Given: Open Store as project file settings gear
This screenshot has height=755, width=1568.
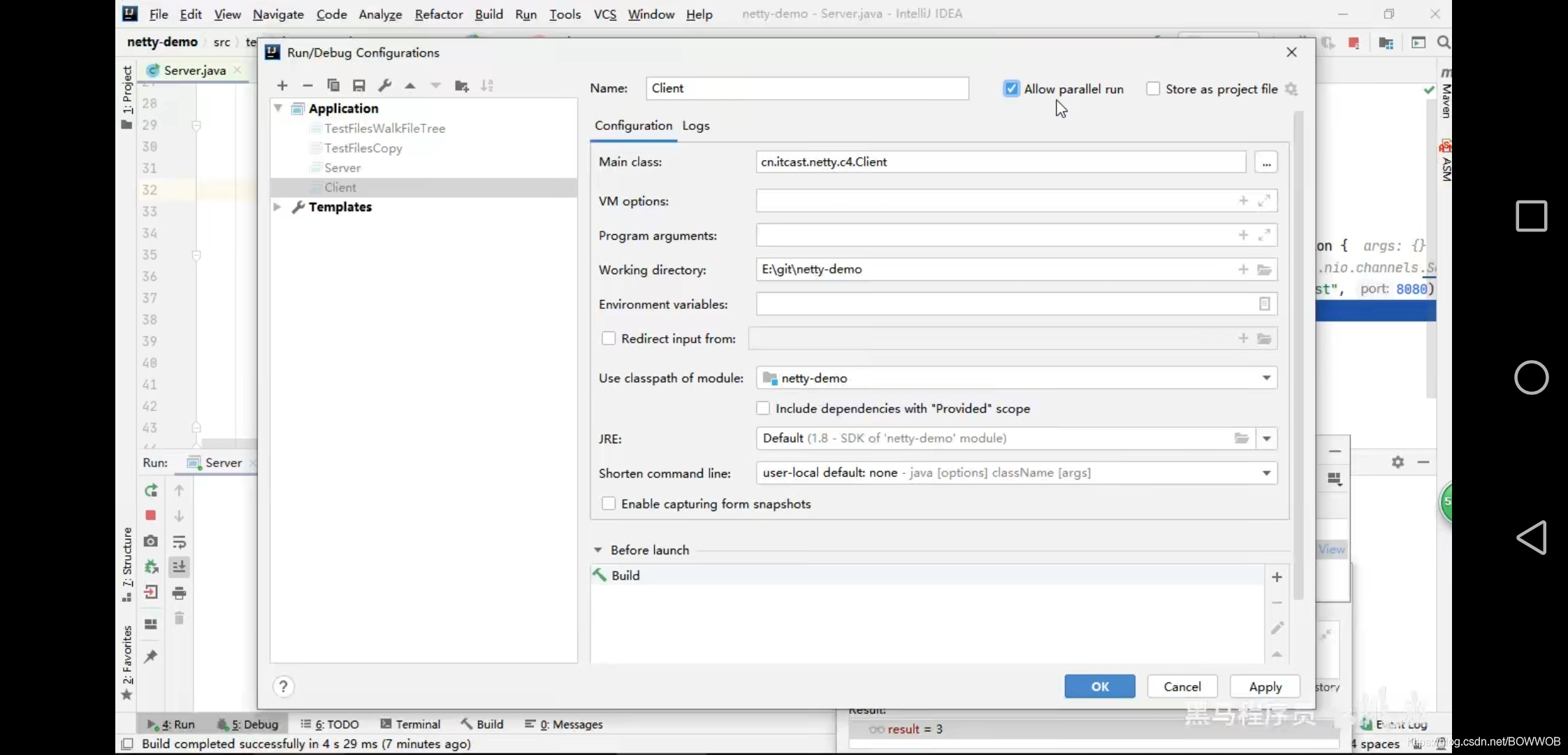Looking at the screenshot, I should tap(1291, 89).
